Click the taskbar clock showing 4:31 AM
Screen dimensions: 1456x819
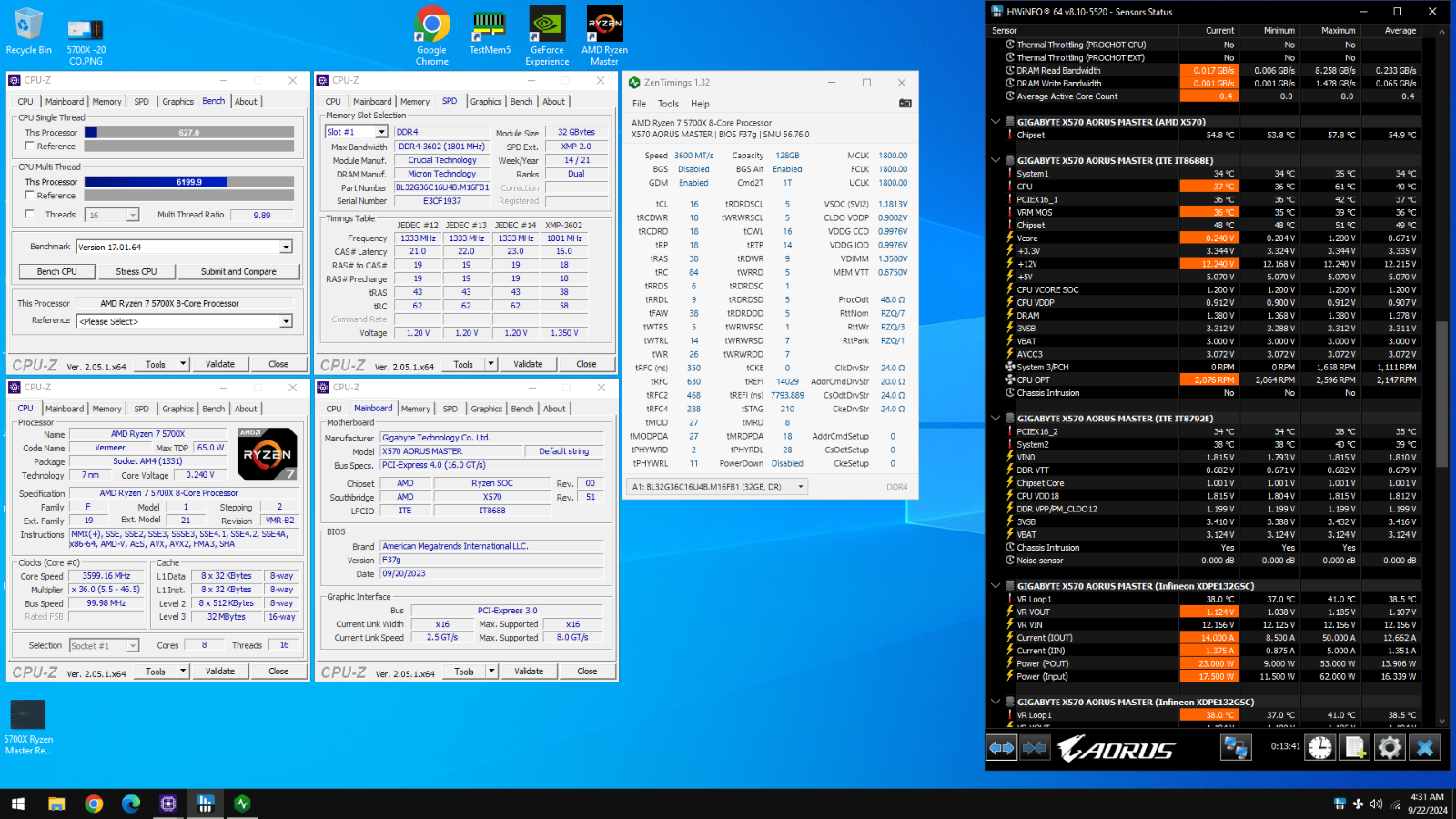(1427, 804)
